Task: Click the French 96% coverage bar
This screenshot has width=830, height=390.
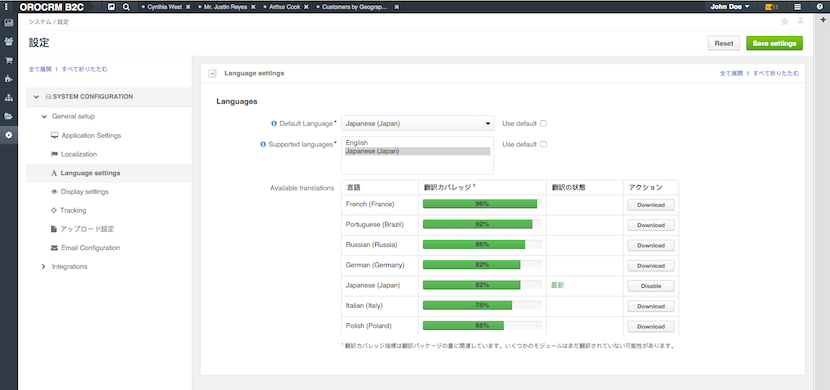Action: [482, 204]
